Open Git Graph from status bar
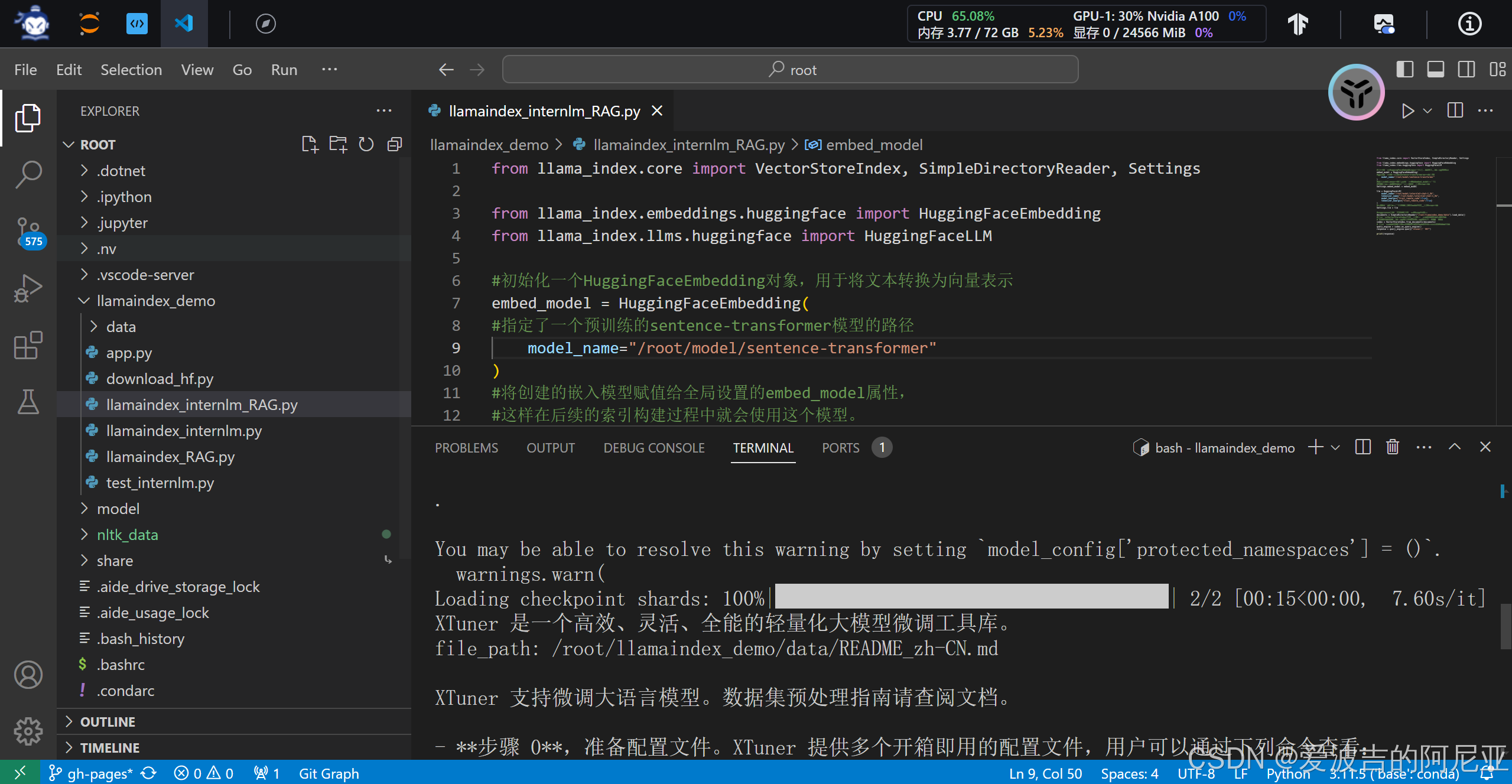1512x784 pixels. (329, 773)
